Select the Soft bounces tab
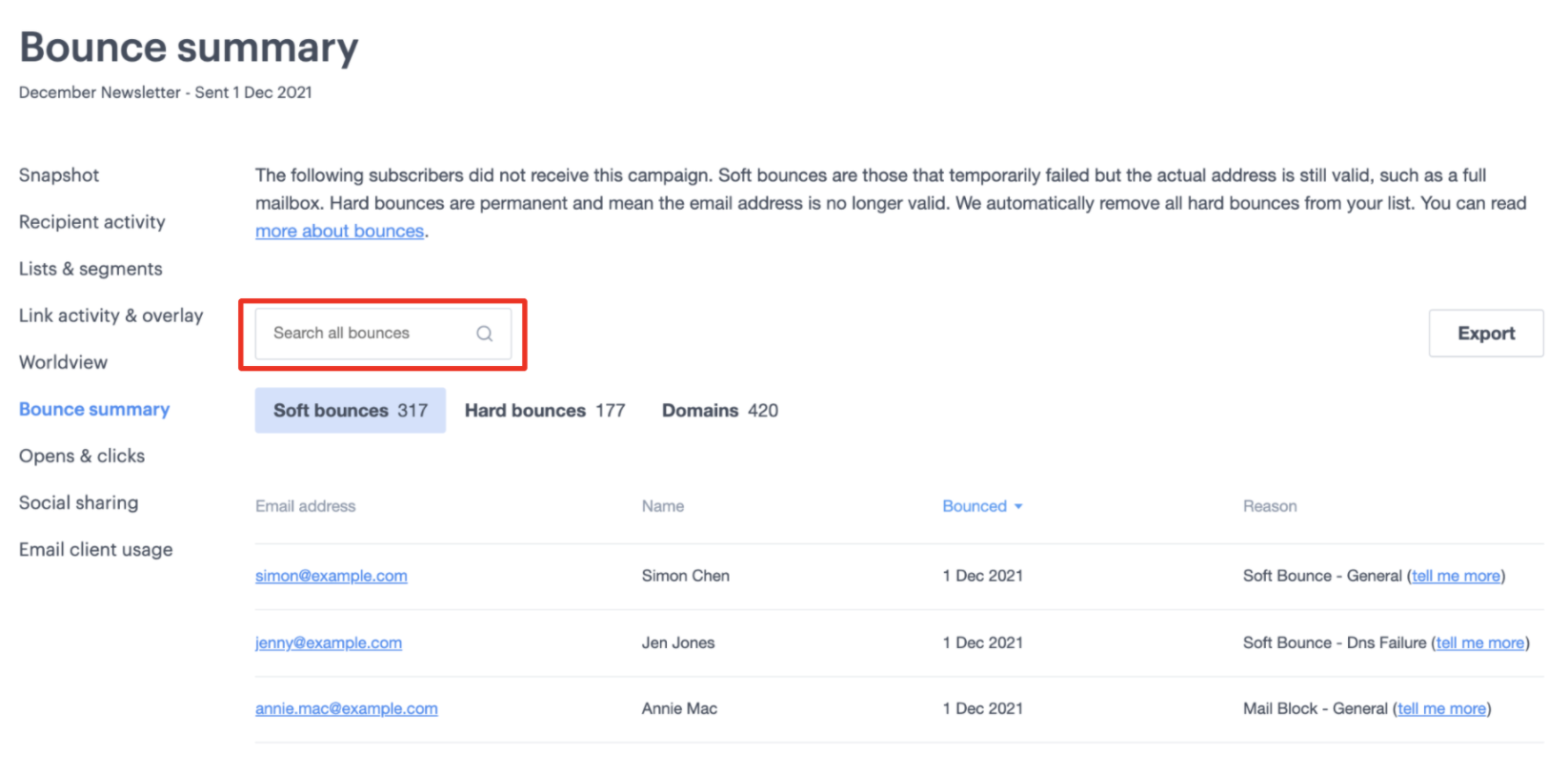 click(x=350, y=411)
